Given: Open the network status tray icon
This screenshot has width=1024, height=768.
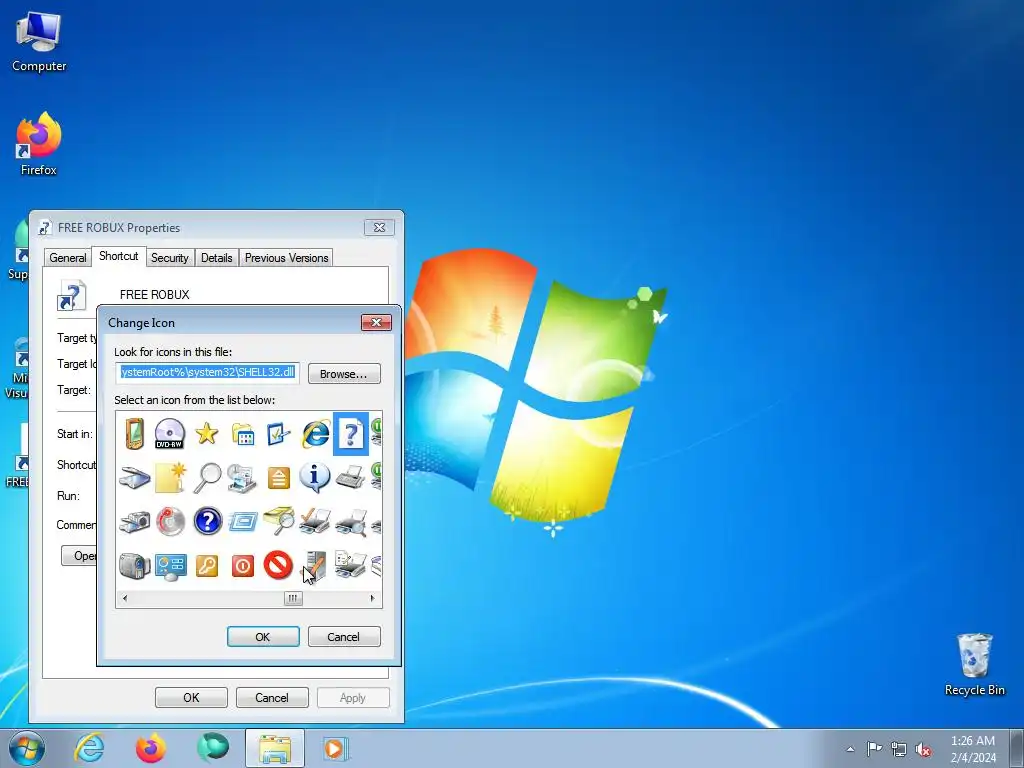Looking at the screenshot, I should click(x=899, y=750).
